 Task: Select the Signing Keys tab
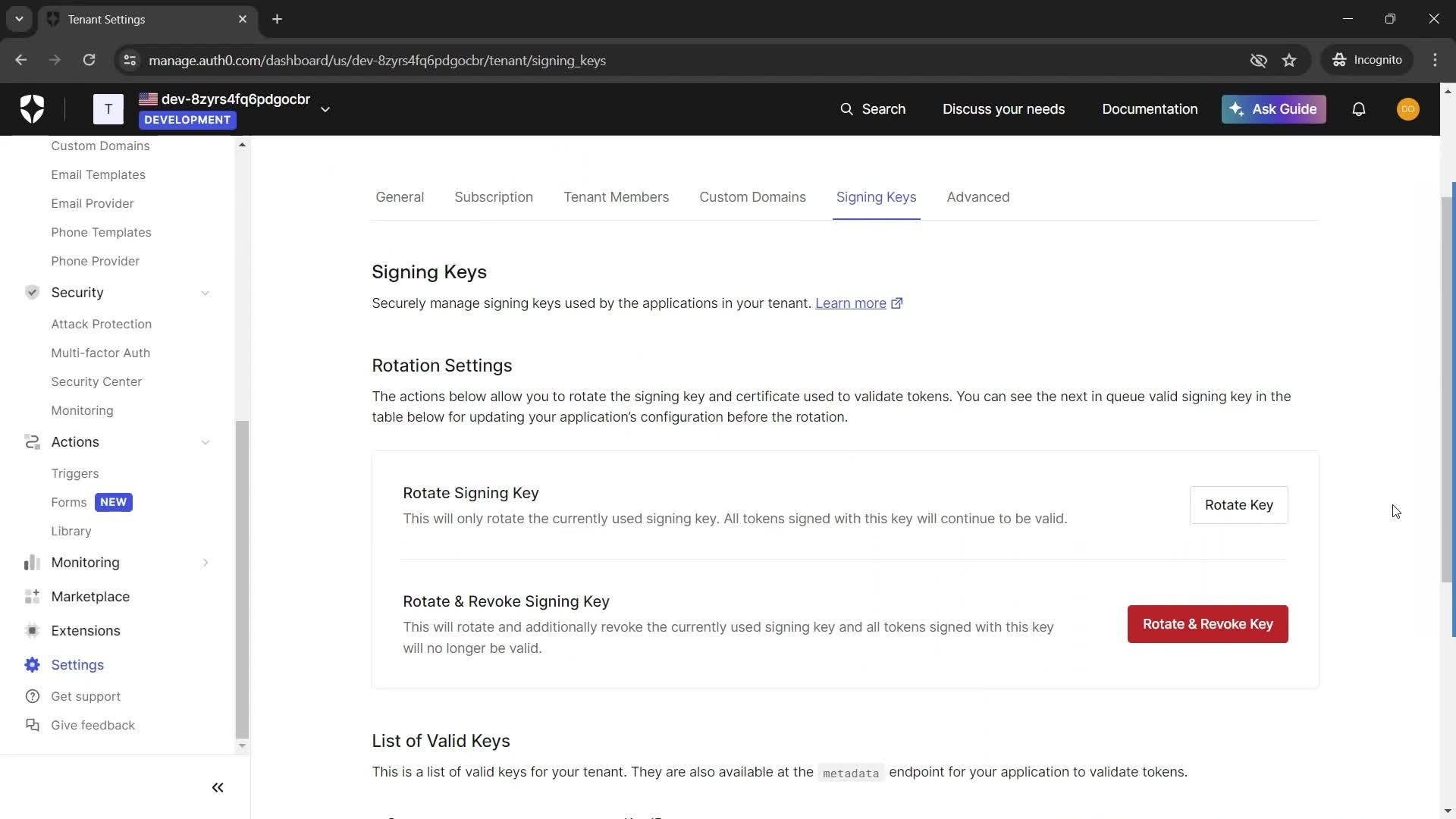[x=876, y=197]
